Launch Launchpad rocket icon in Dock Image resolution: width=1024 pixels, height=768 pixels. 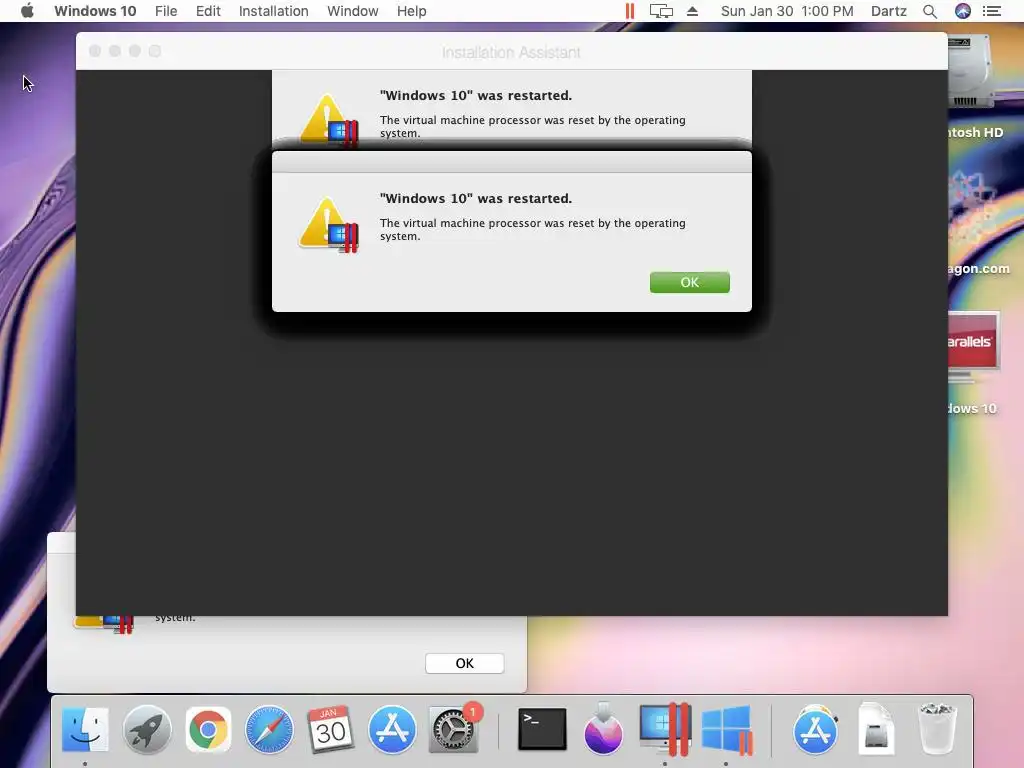pos(147,729)
